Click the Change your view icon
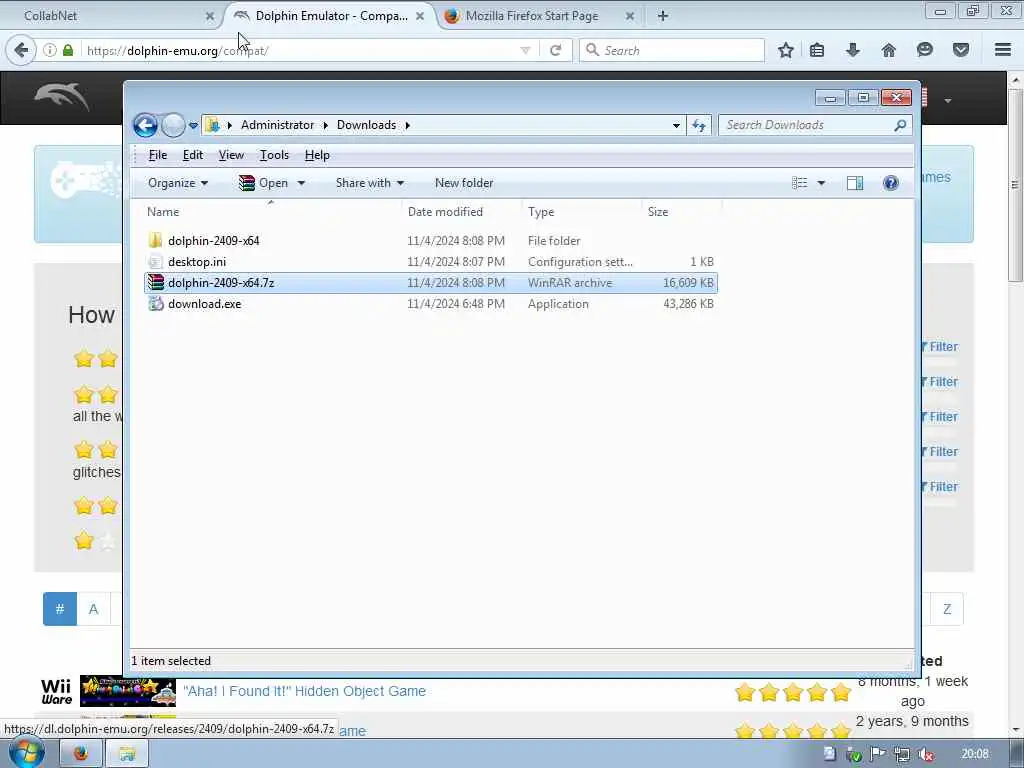1024x768 pixels. point(800,183)
